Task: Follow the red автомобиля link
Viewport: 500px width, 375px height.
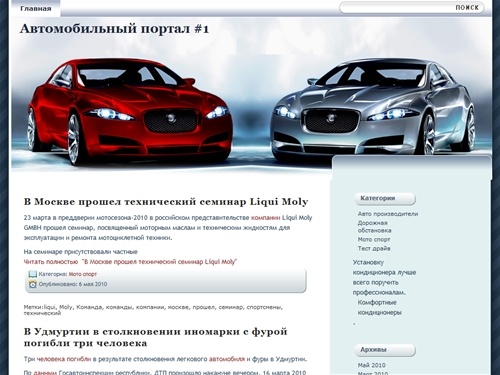Action: click(227, 359)
